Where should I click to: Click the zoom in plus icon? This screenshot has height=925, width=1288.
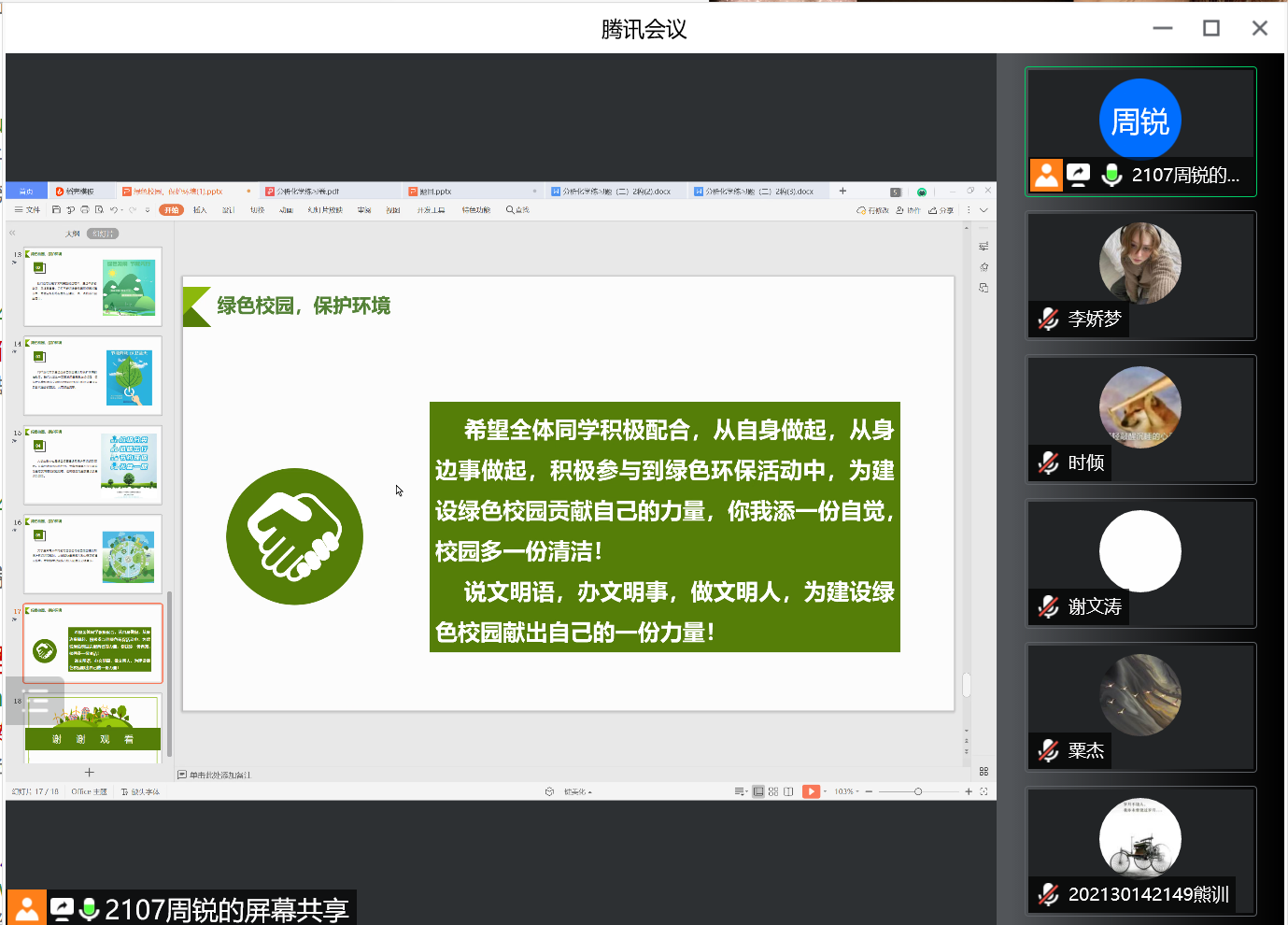click(969, 791)
